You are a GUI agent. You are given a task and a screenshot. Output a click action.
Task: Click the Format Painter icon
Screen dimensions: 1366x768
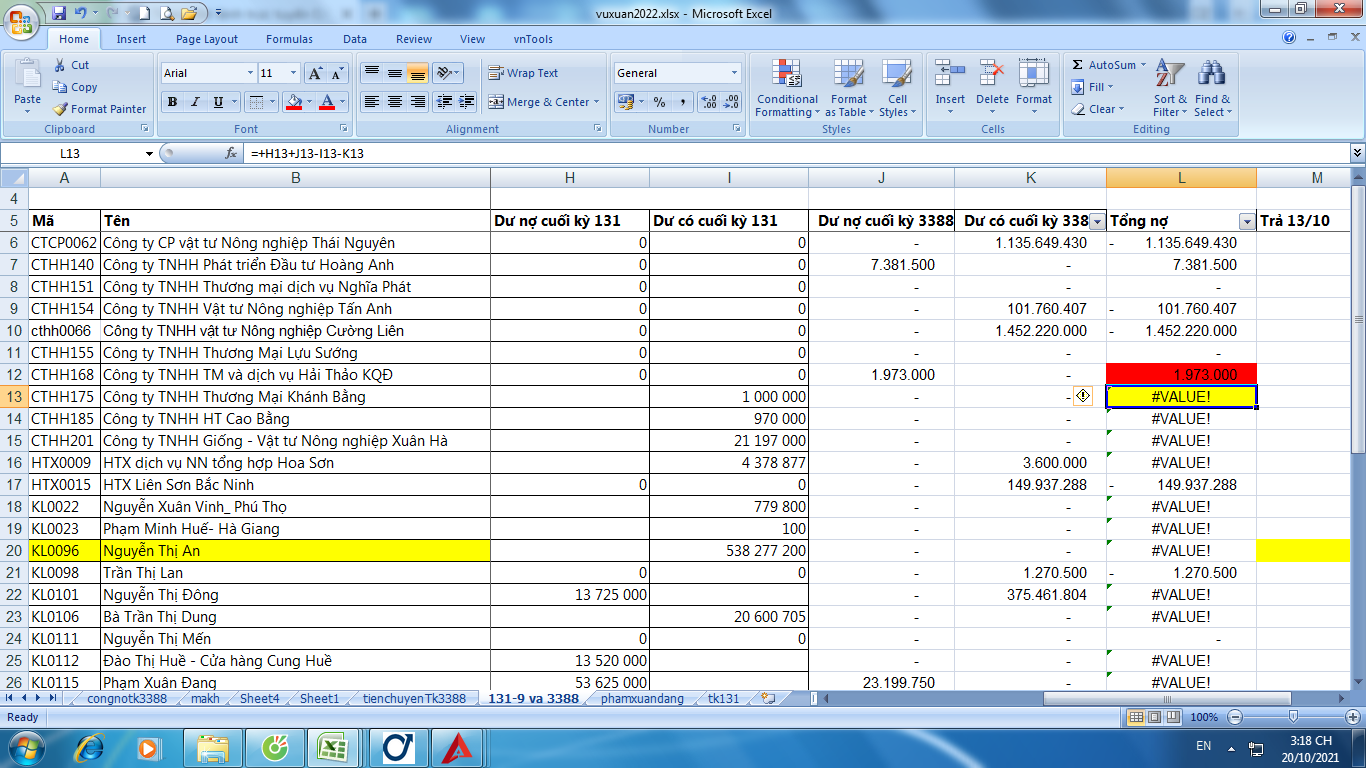point(62,109)
